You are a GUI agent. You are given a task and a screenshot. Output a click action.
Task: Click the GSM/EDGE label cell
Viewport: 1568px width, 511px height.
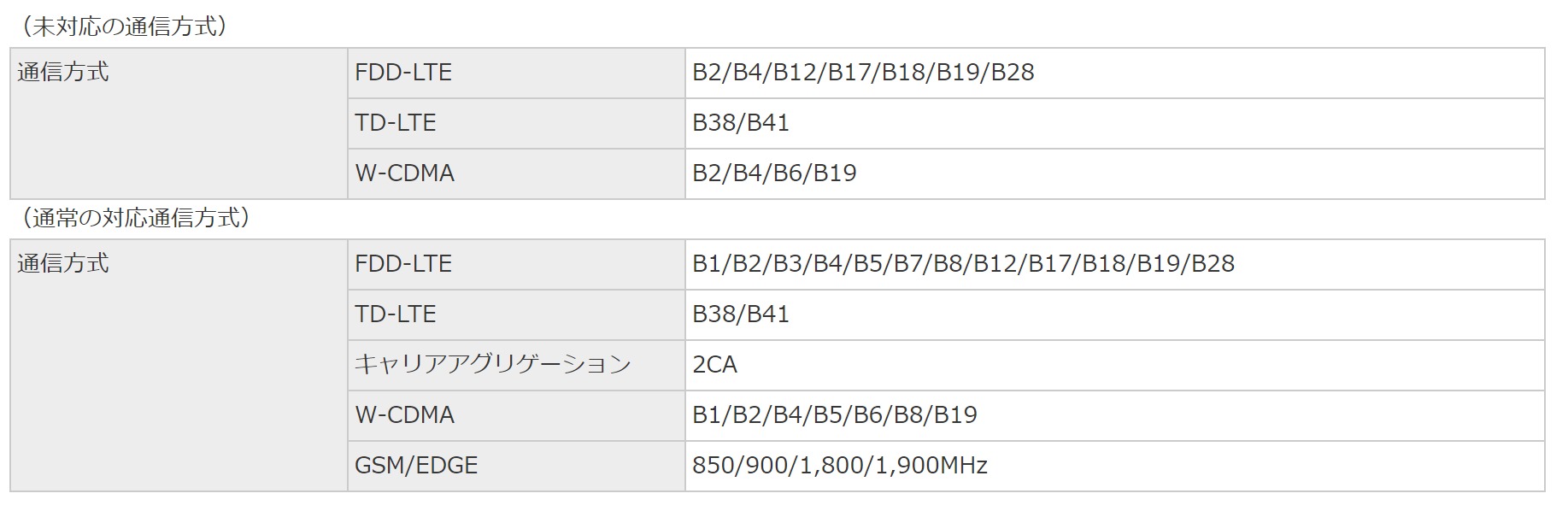click(x=416, y=466)
